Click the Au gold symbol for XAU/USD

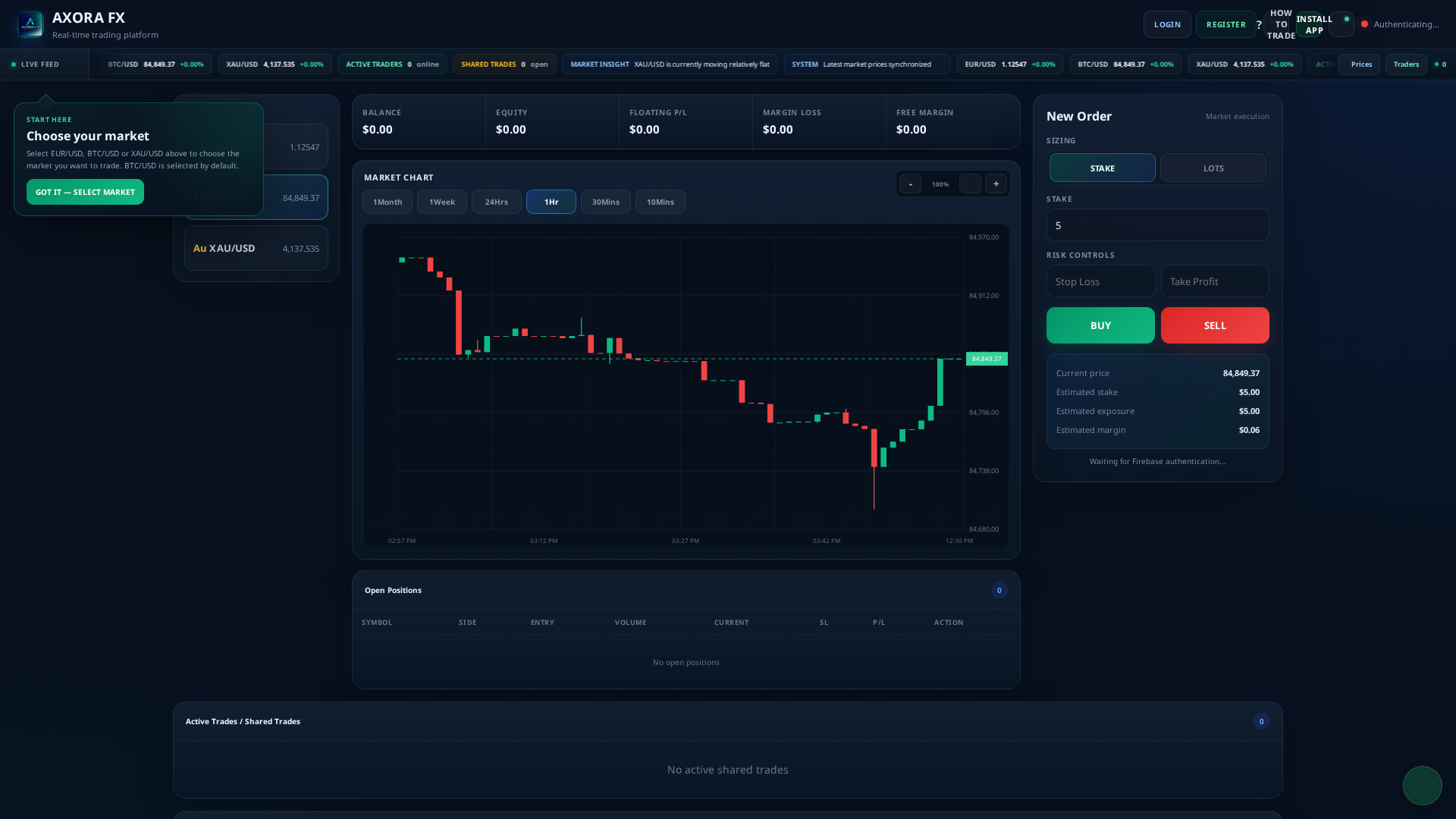click(199, 249)
